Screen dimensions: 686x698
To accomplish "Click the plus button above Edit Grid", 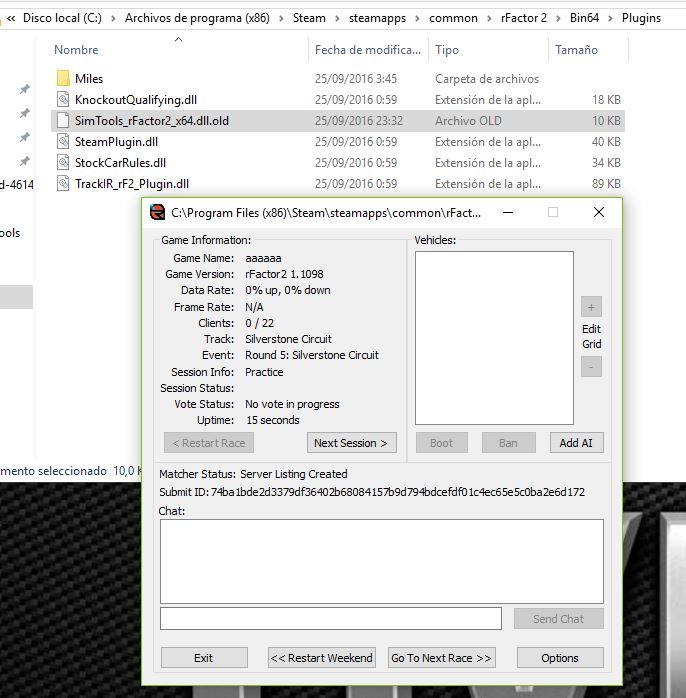I will (x=591, y=307).
